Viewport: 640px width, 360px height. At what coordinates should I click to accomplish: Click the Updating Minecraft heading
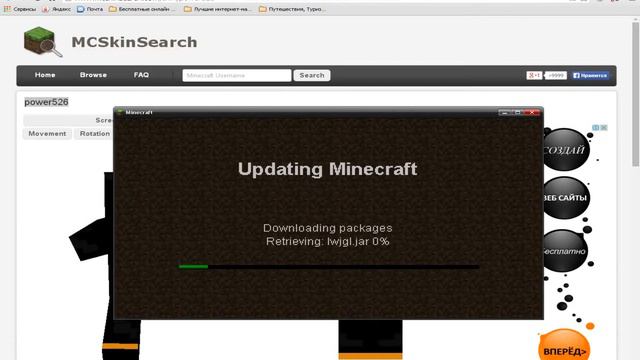pos(327,169)
